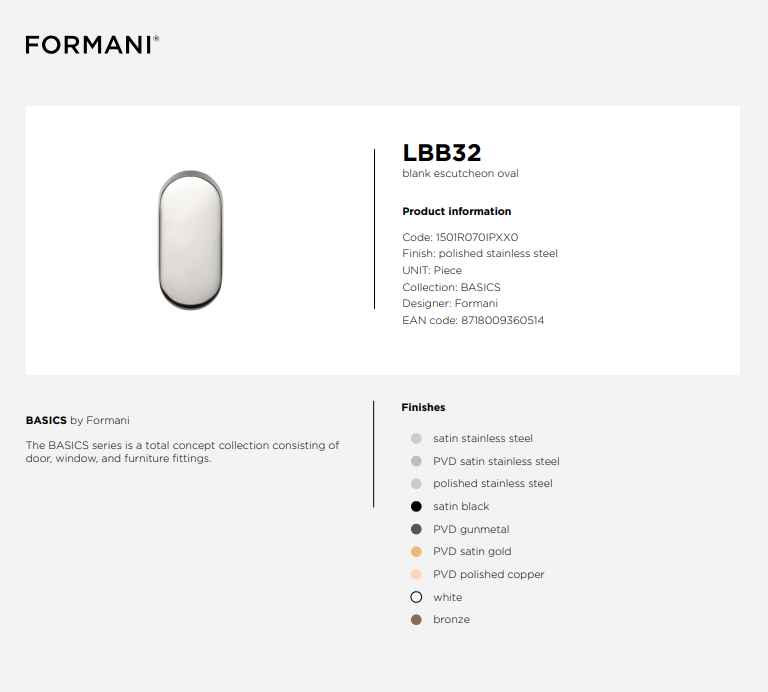This screenshot has width=768, height=692.
Task: Pick the polished stainless steel color dot
Action: point(416,484)
